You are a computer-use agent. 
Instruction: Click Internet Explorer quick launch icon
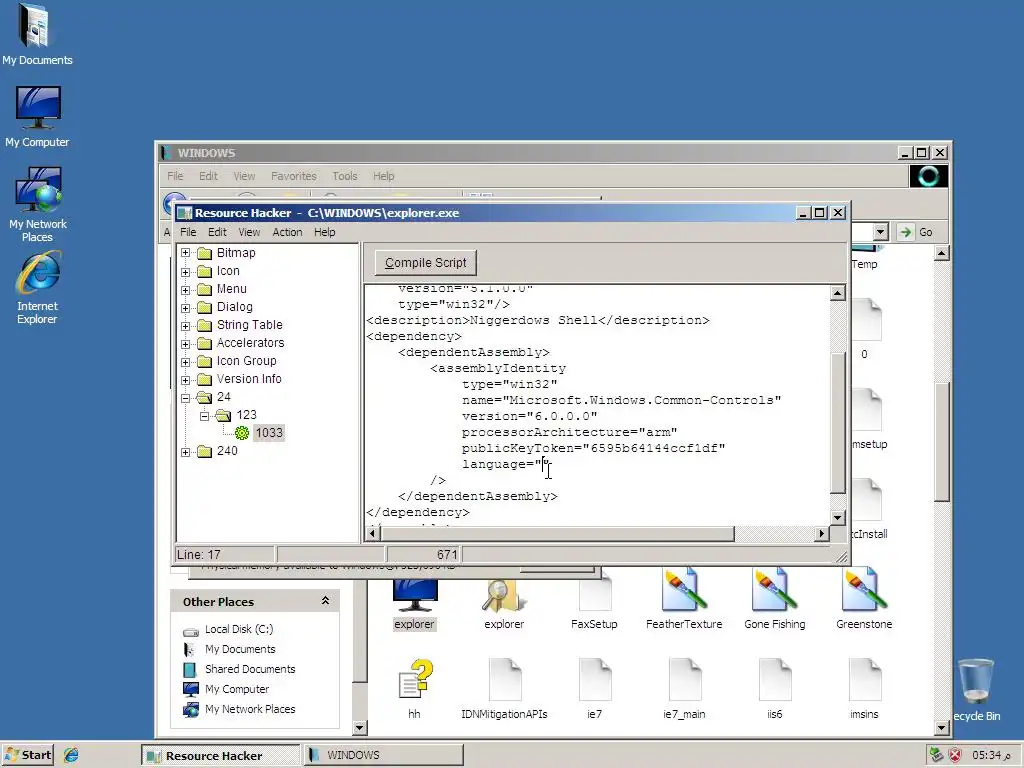71,755
